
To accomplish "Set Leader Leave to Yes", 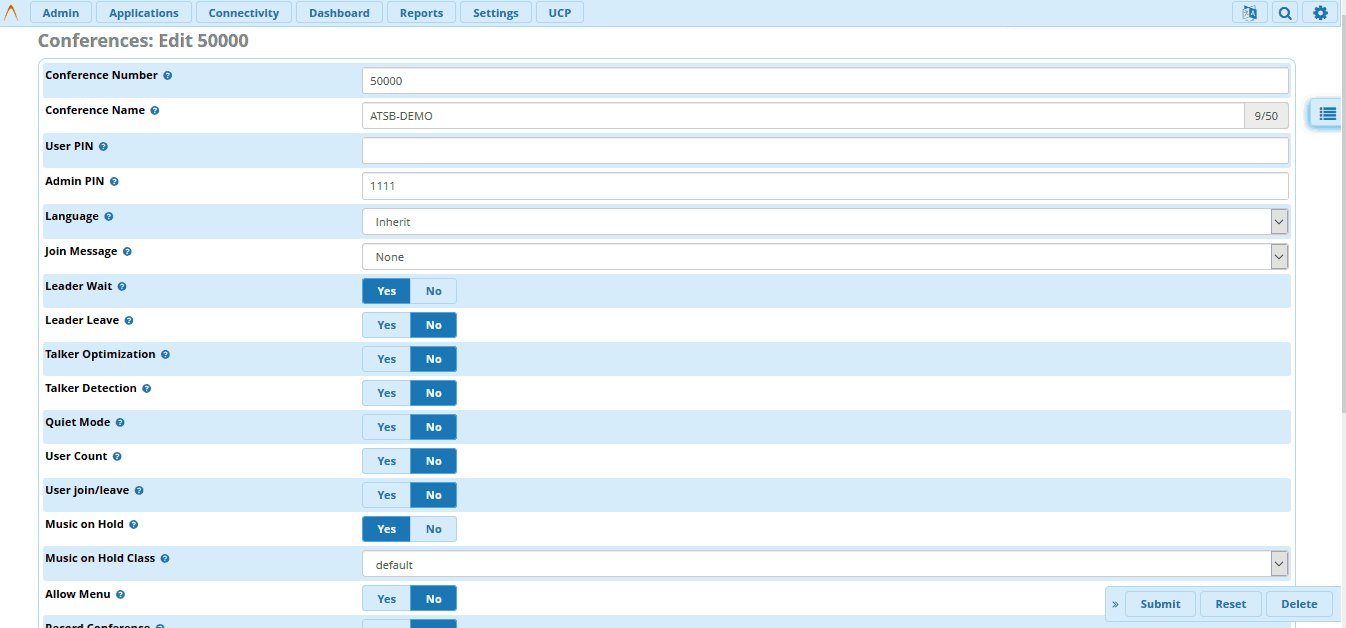I will (x=387, y=325).
